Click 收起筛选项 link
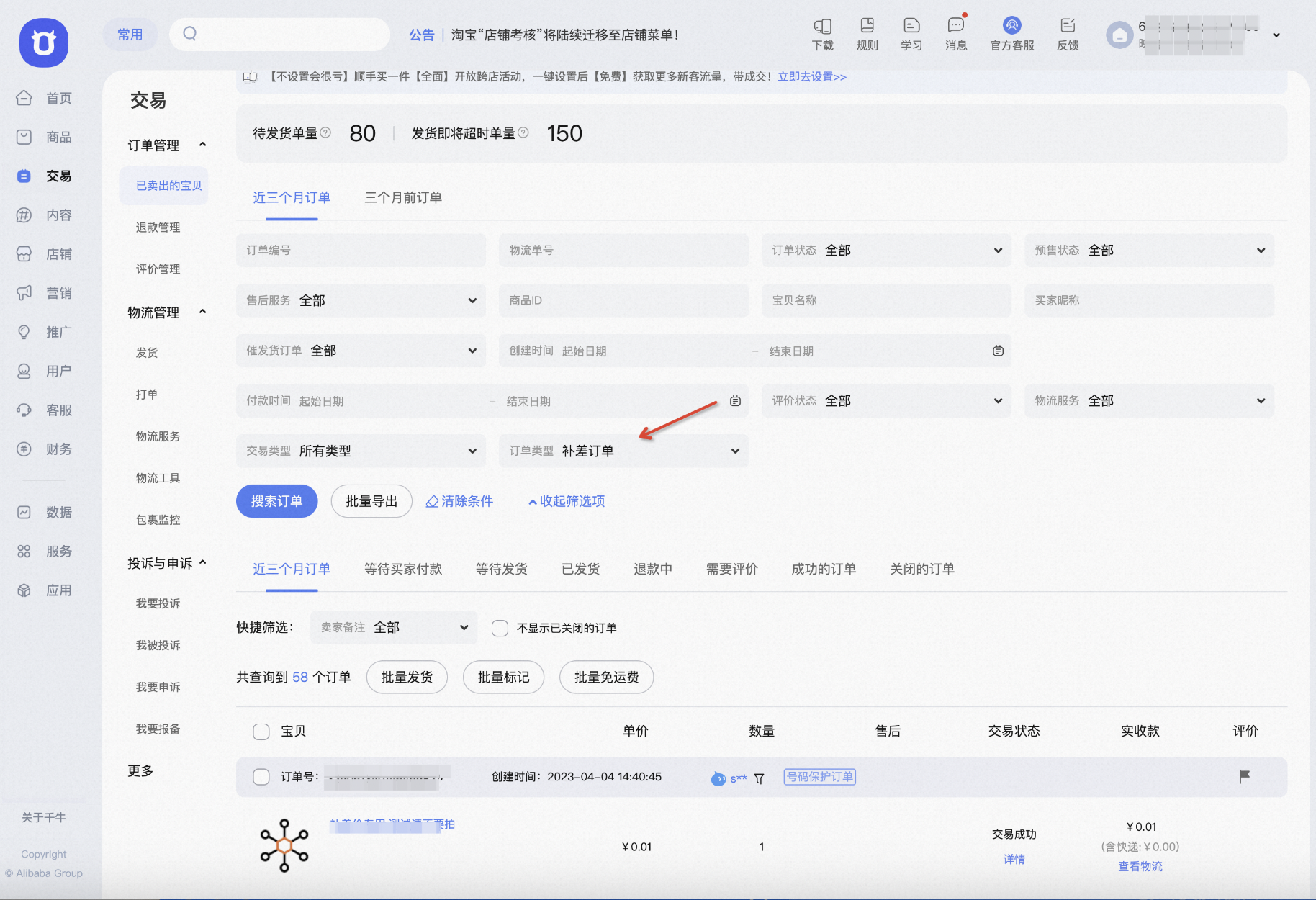The image size is (1316, 900). point(567,501)
